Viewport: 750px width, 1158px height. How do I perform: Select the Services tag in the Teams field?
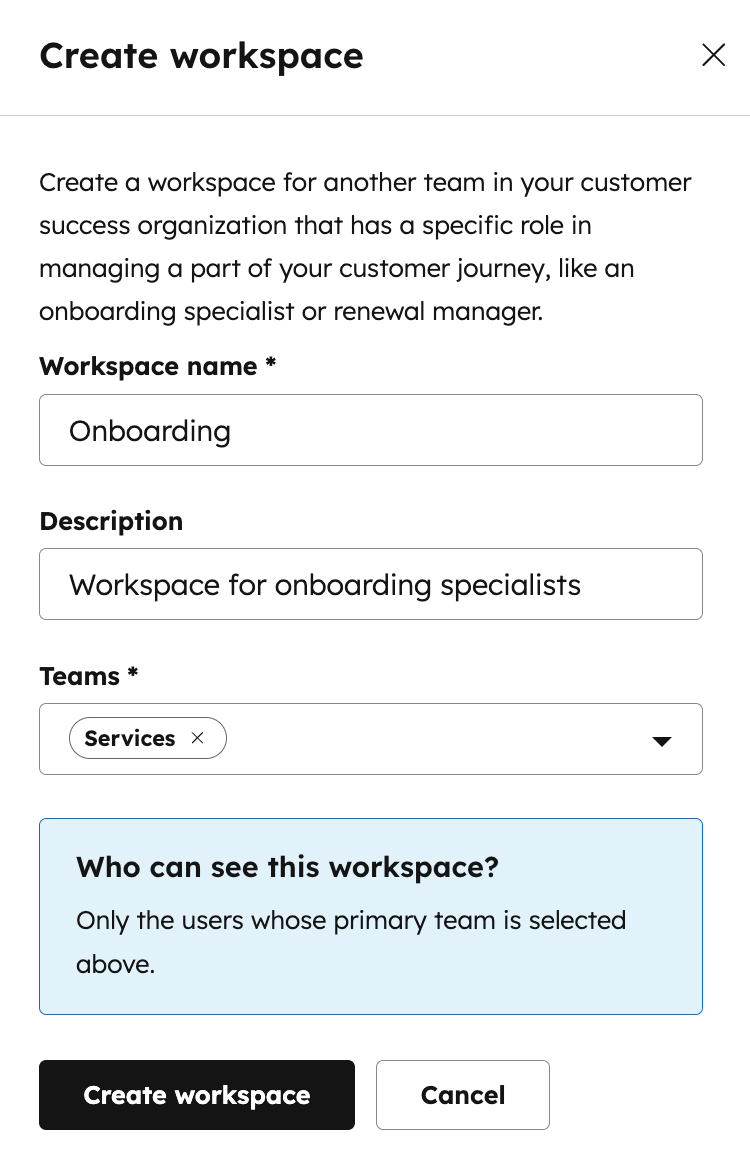pyautogui.click(x=128, y=738)
